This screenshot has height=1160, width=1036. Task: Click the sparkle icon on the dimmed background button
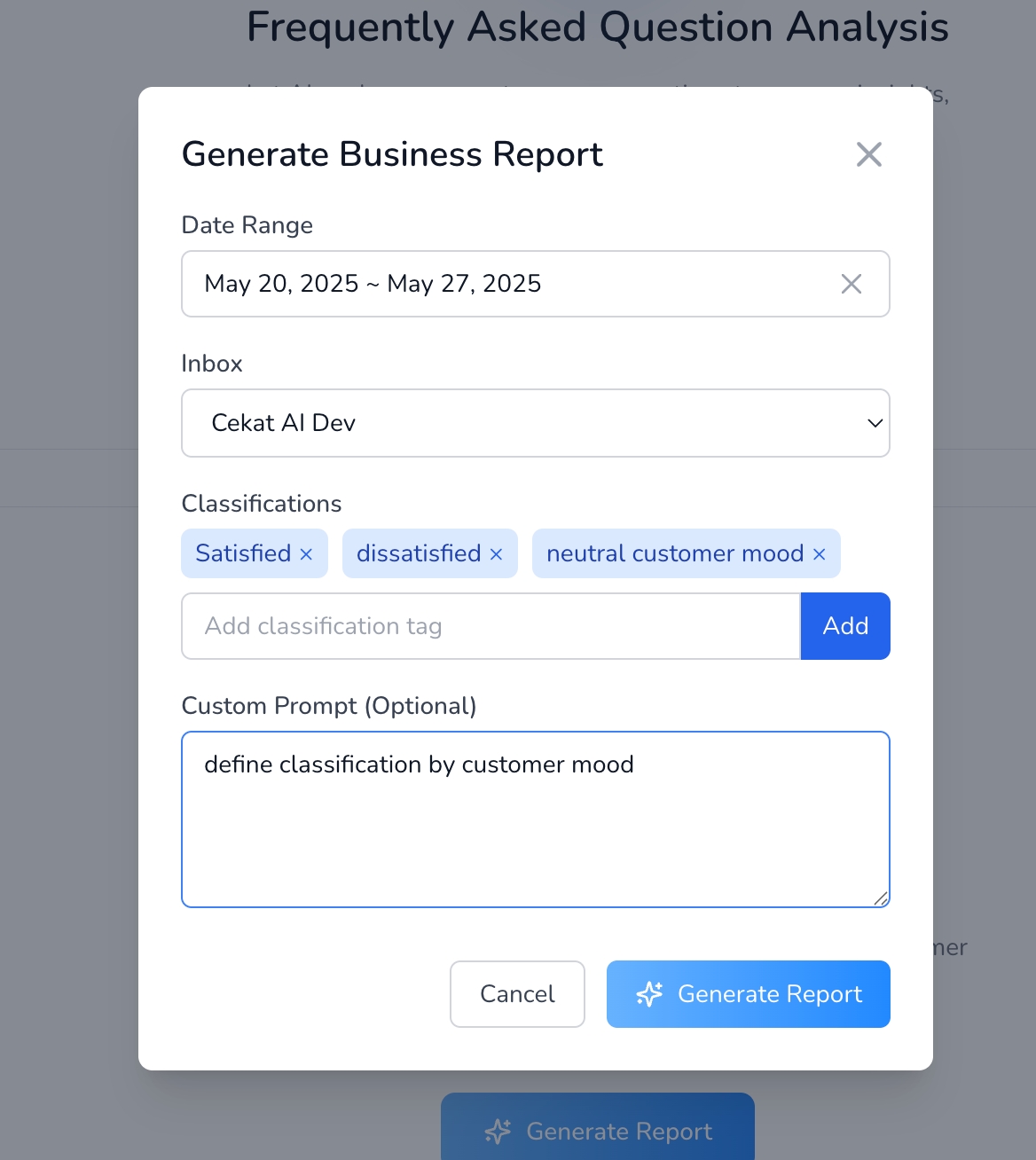[x=498, y=1132]
